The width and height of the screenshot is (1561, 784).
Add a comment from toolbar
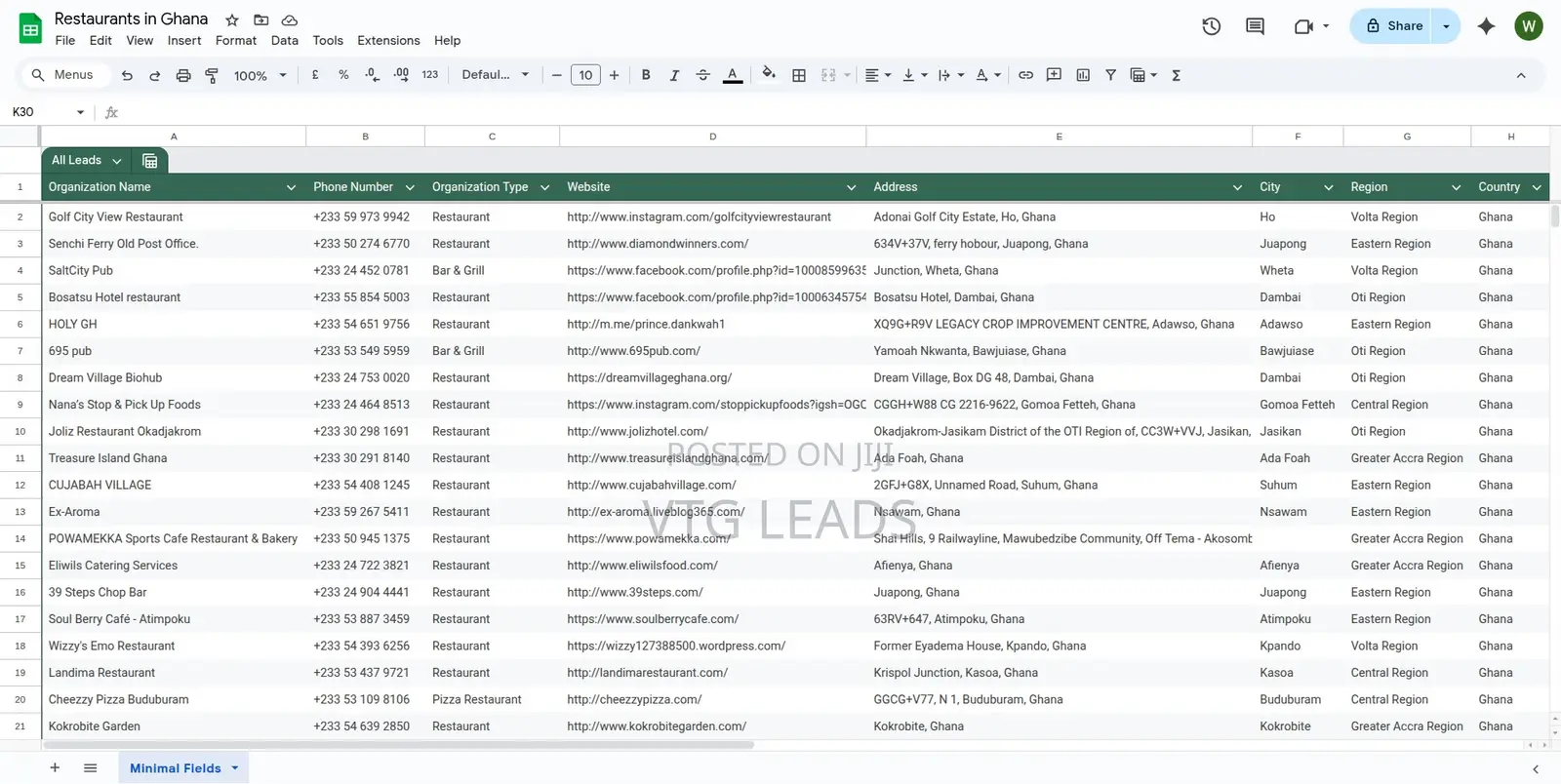coord(1054,75)
